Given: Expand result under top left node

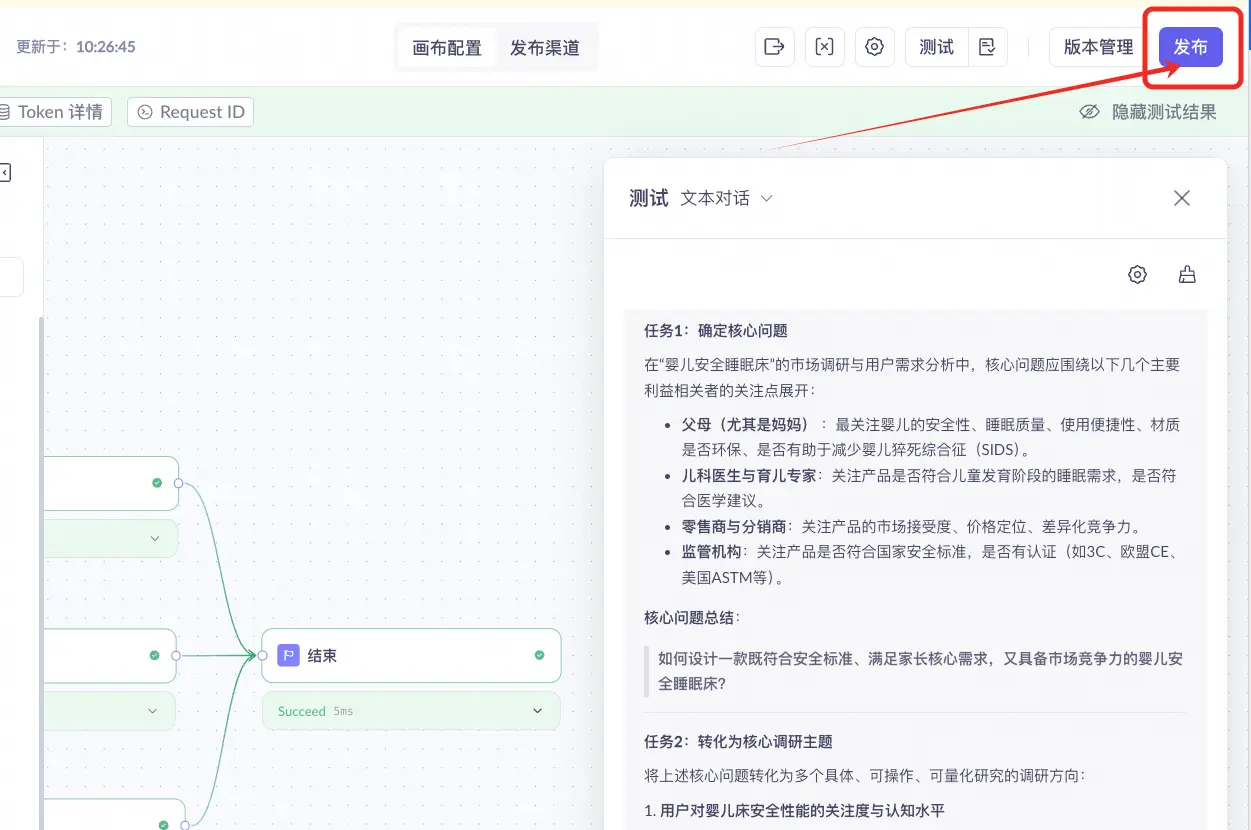Looking at the screenshot, I should [155, 538].
